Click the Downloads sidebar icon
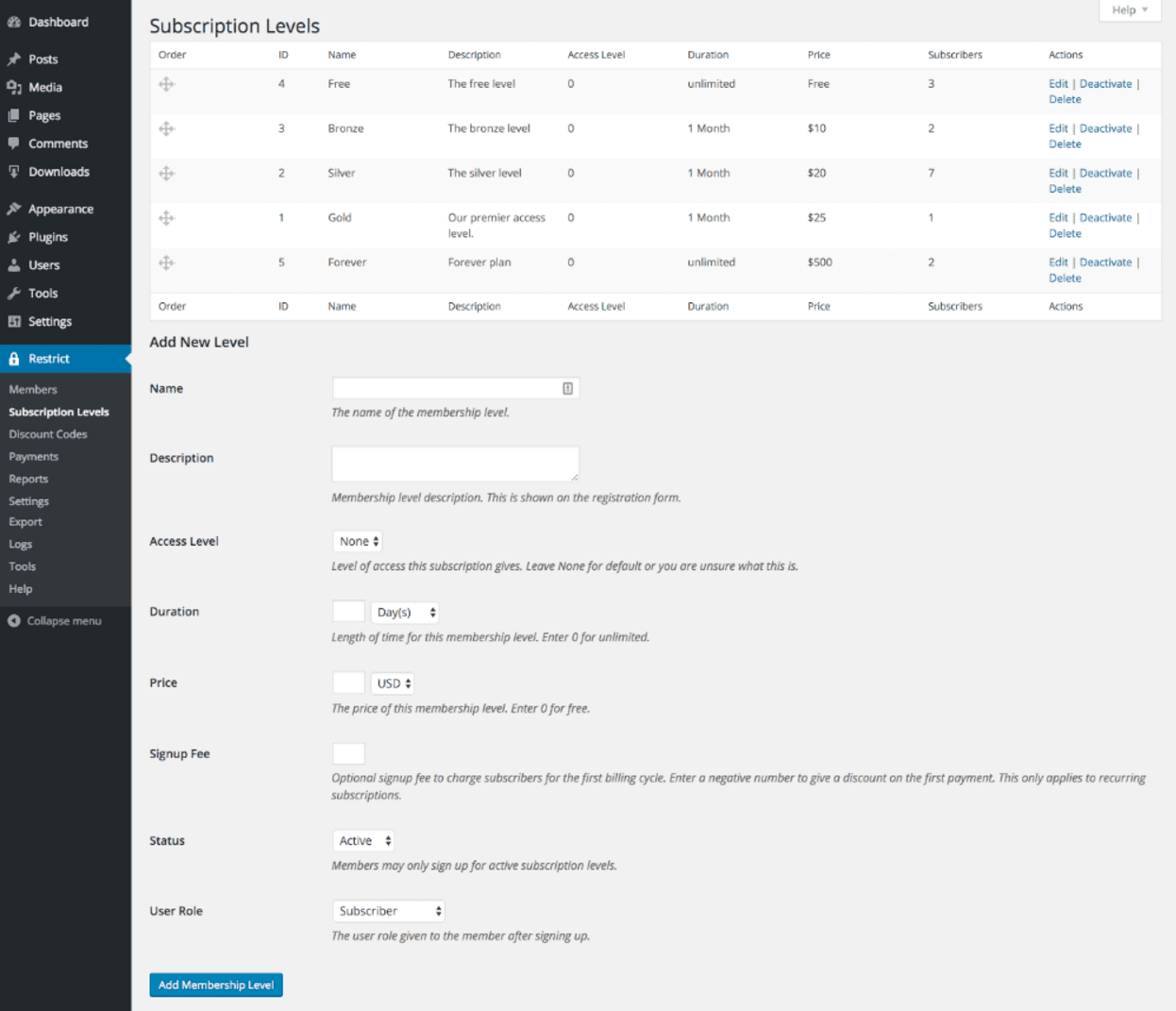This screenshot has height=1011, width=1176. [x=15, y=171]
